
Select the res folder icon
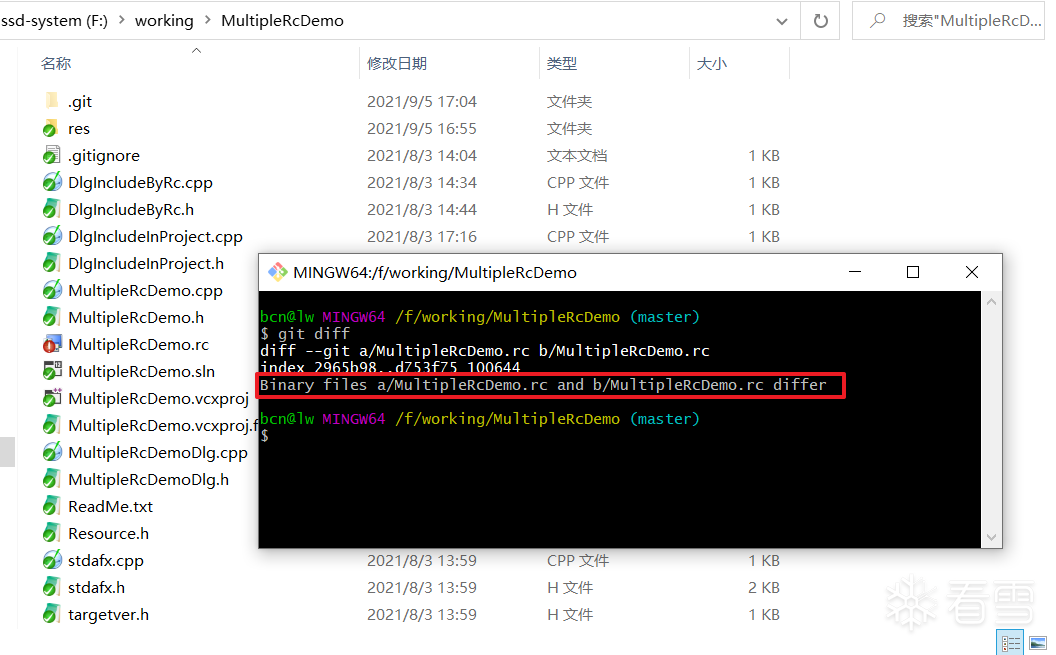[x=52, y=128]
